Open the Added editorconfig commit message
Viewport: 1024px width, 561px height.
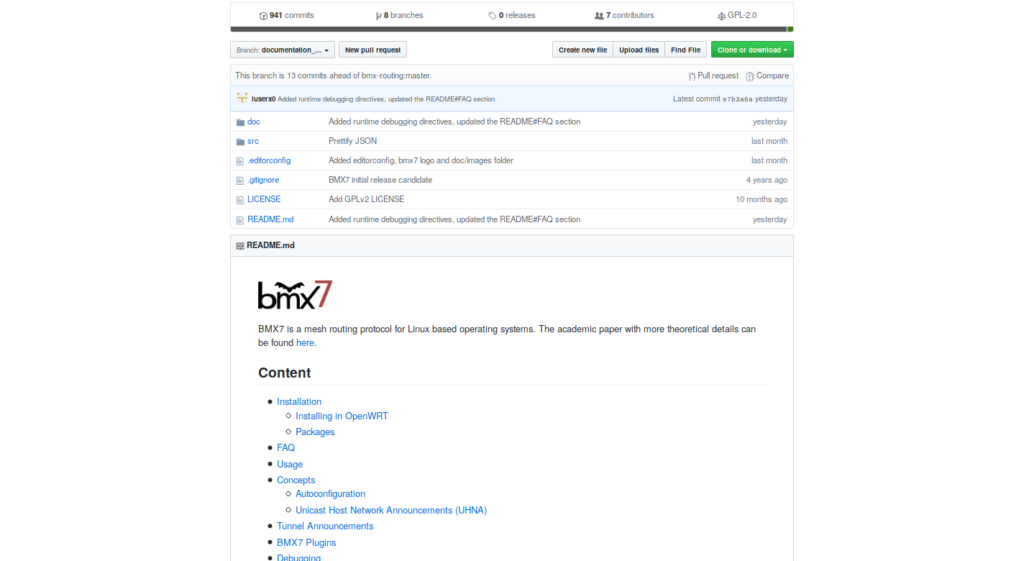click(x=421, y=161)
